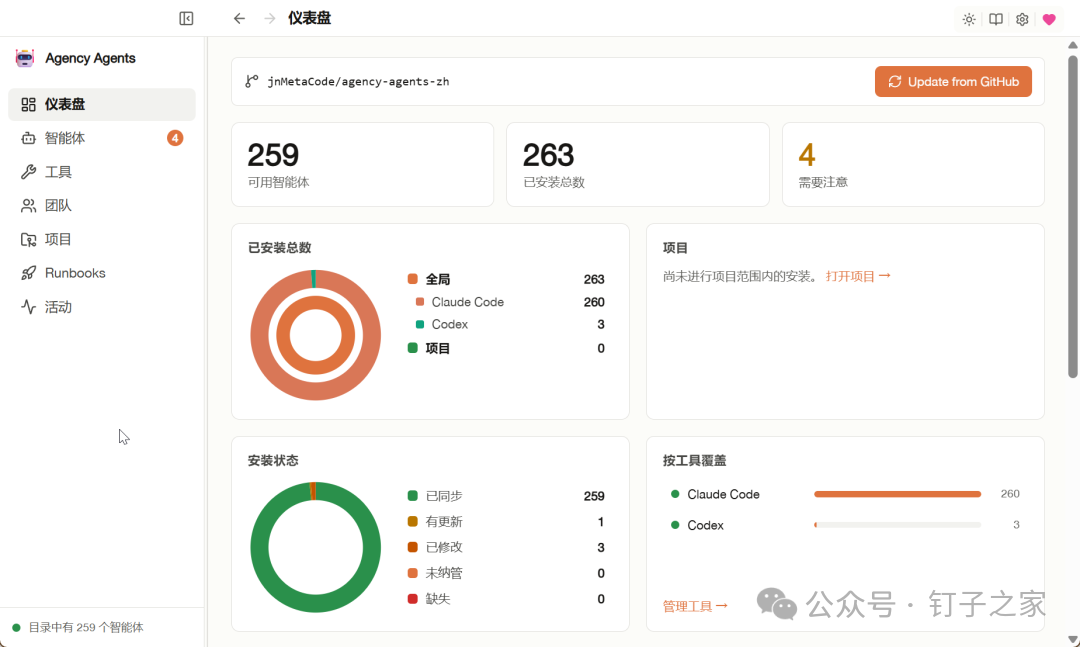The image size is (1080, 647).
Task: Click the Runbooks rocket icon
Action: point(28,274)
